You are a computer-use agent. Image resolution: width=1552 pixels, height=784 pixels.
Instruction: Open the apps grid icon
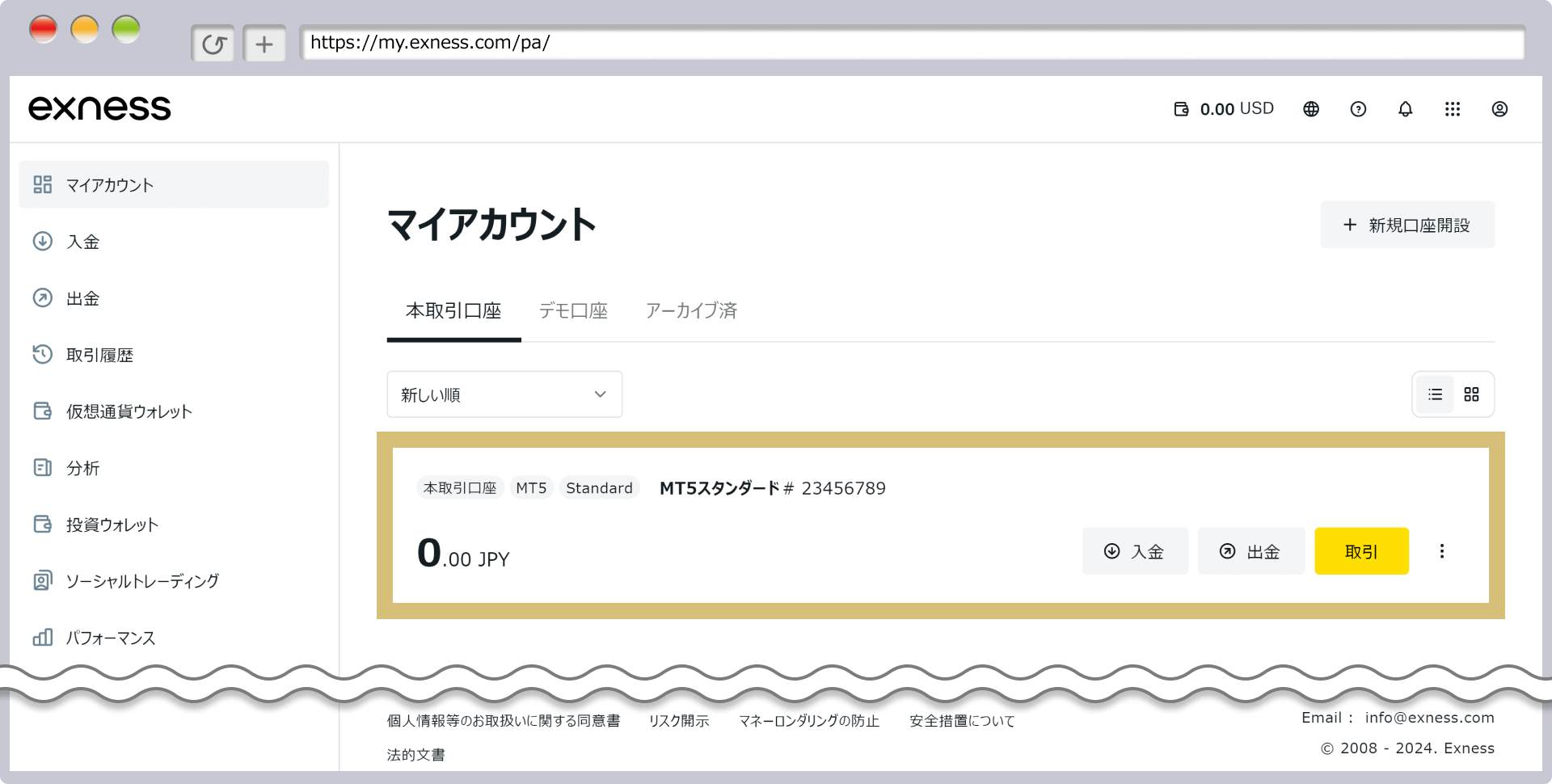tap(1453, 109)
